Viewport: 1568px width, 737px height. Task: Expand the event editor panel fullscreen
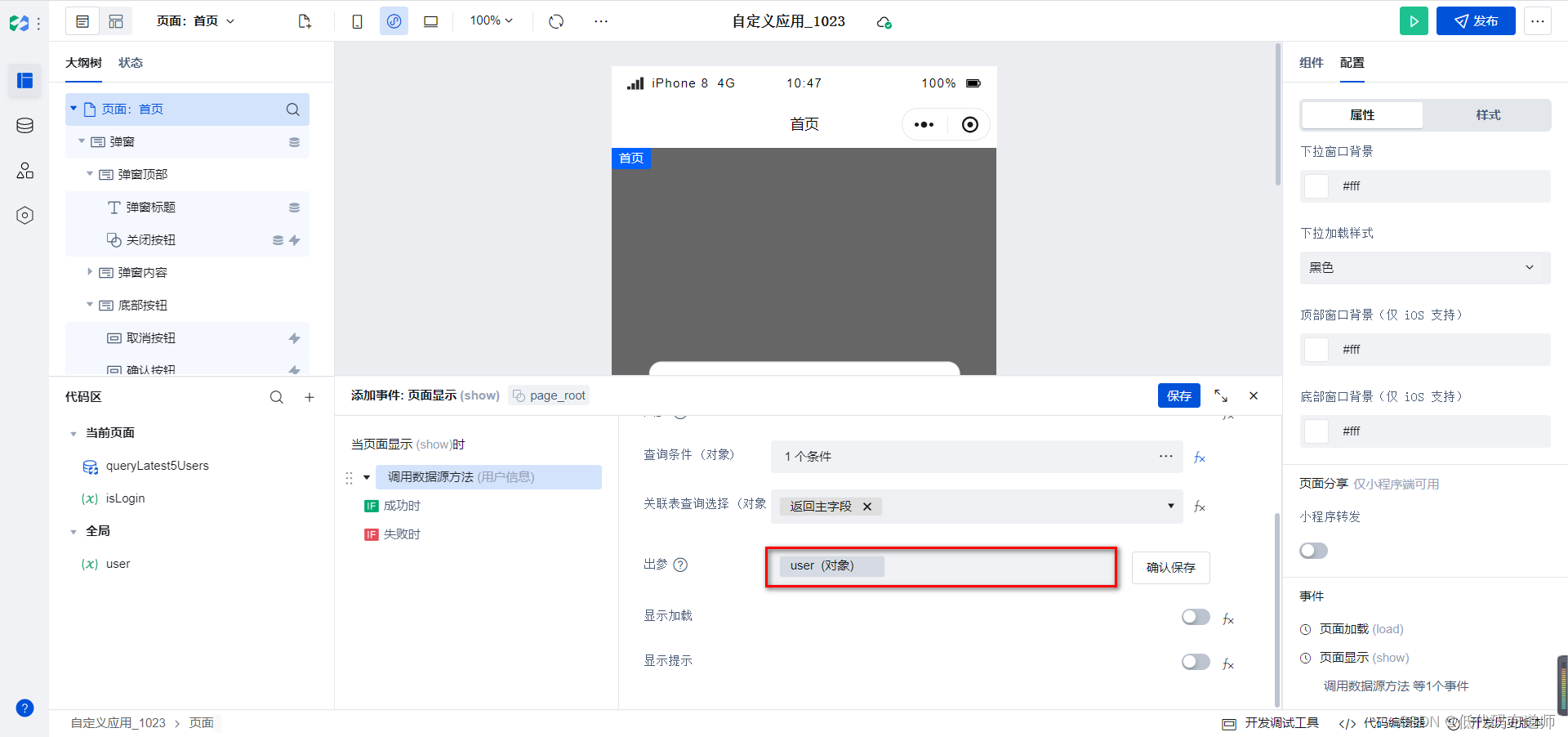tap(1221, 395)
